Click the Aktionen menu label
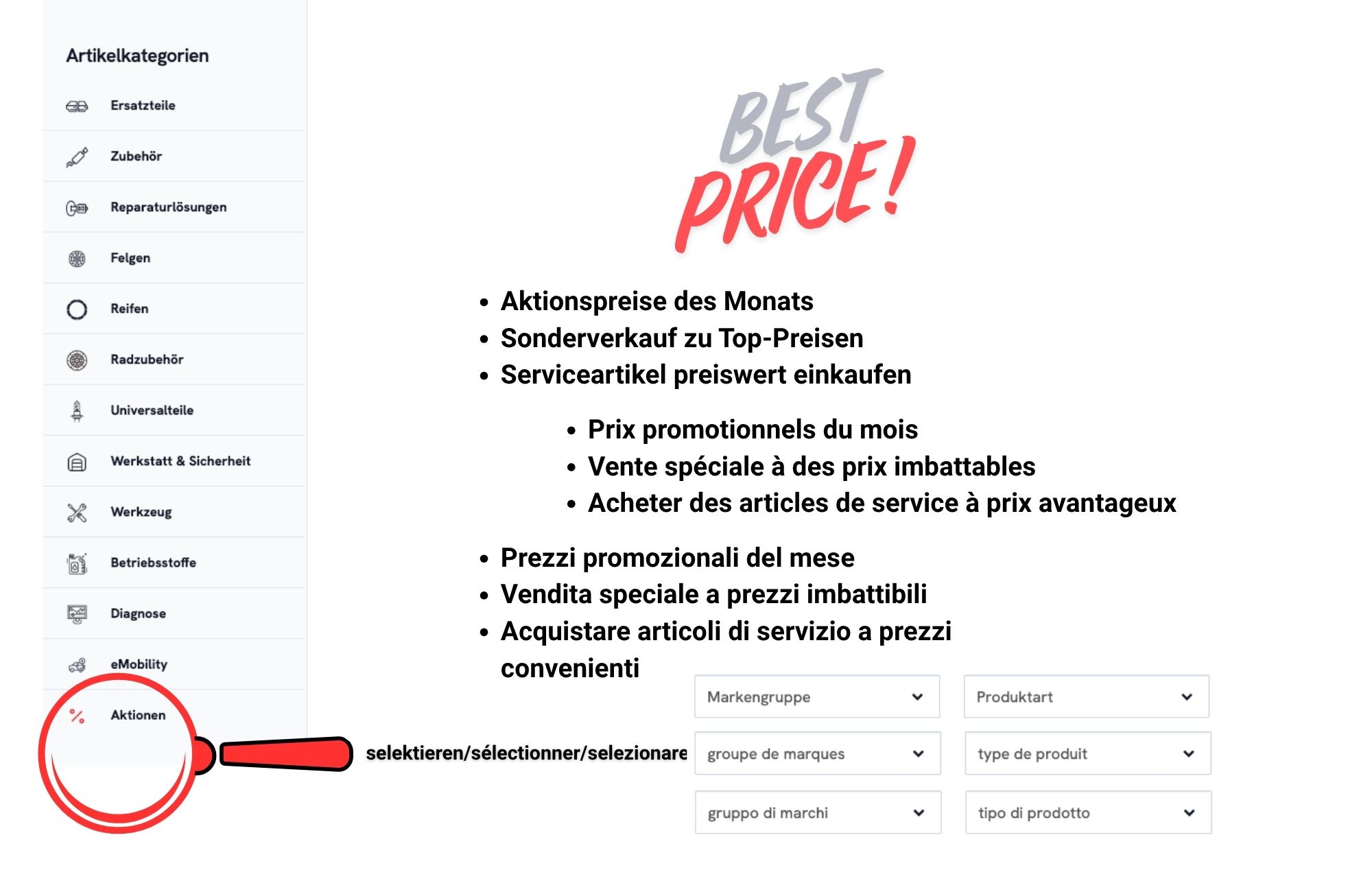 click(x=138, y=715)
